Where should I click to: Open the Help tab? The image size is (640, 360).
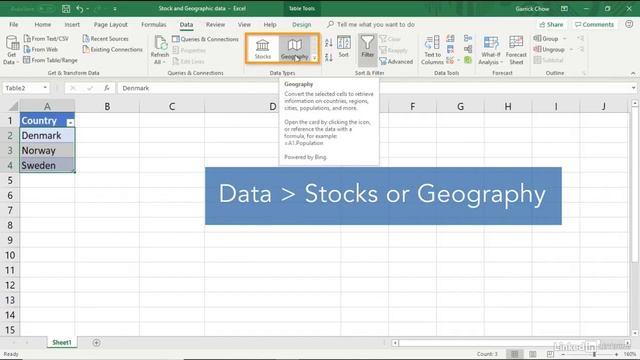(x=270, y=24)
